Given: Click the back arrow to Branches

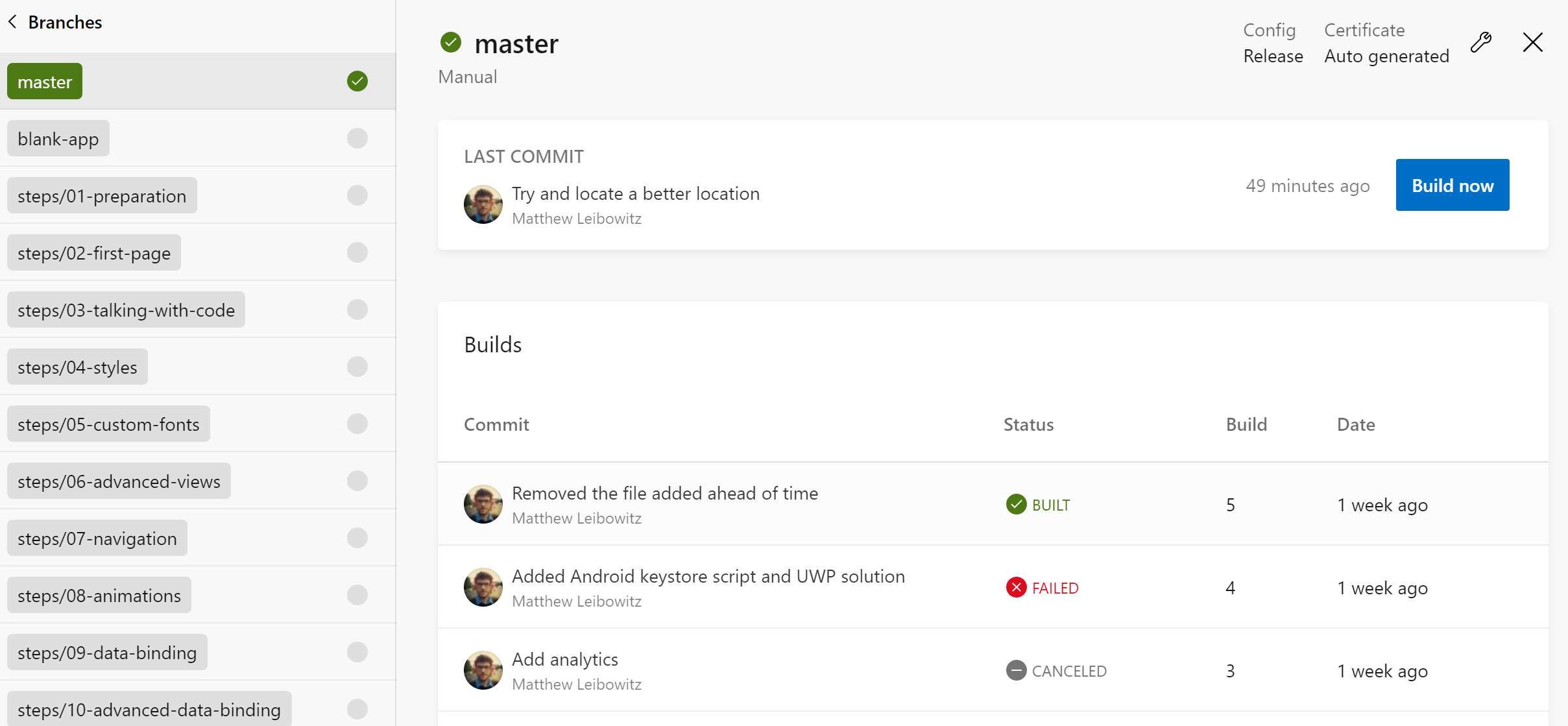Looking at the screenshot, I should [12, 21].
